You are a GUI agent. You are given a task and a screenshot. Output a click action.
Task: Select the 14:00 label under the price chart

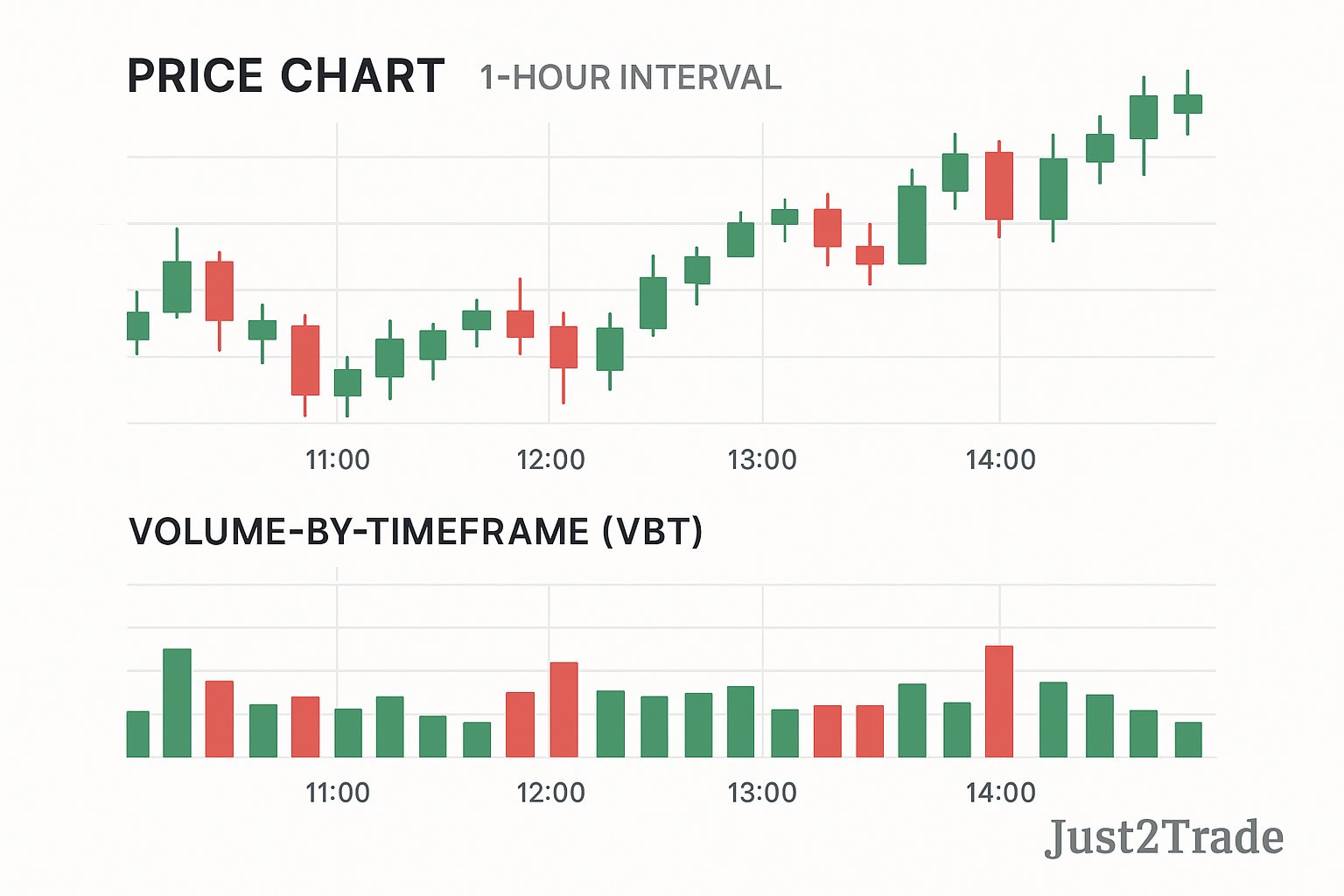1000,459
